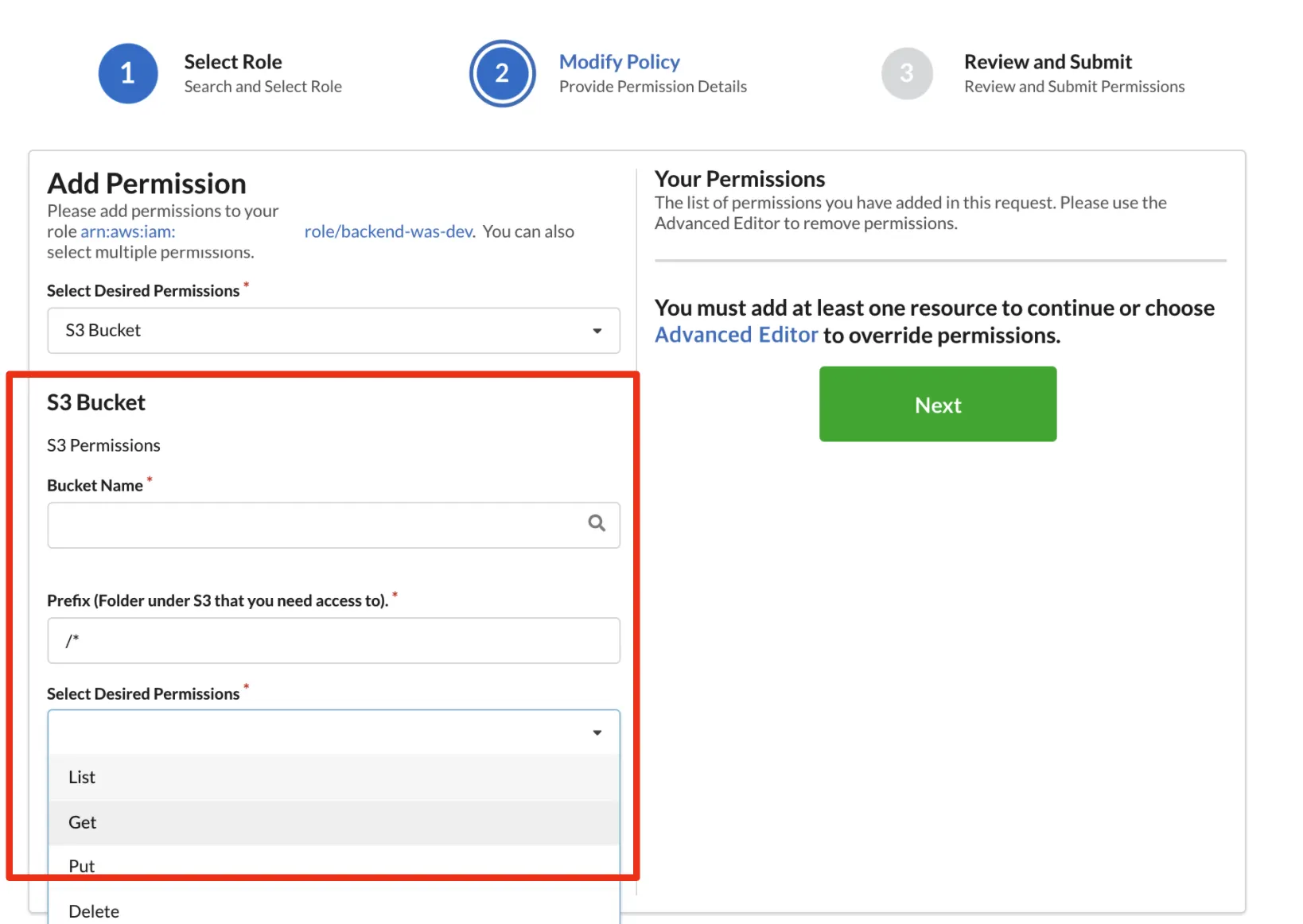The image size is (1303, 924).
Task: Select Get from the permissions menu
Action: [x=83, y=822]
